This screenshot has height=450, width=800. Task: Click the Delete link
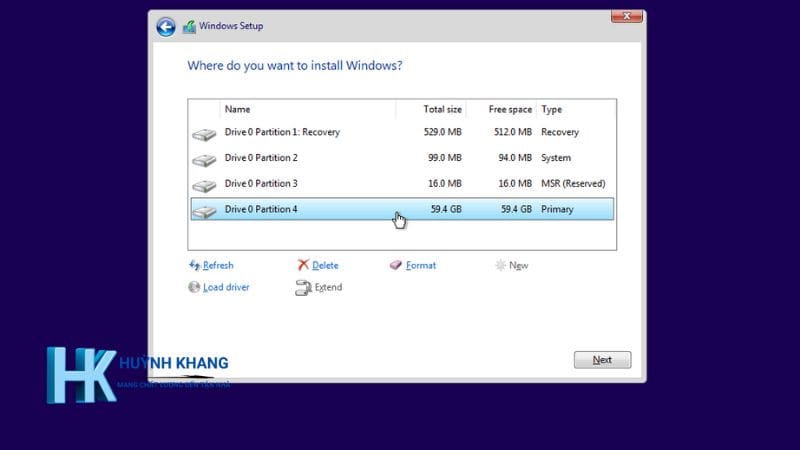[x=325, y=265]
